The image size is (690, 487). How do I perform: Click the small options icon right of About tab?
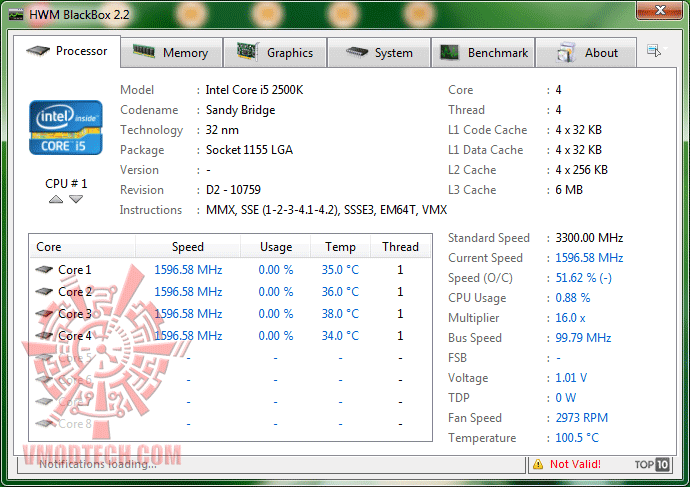pyautogui.click(x=654, y=51)
